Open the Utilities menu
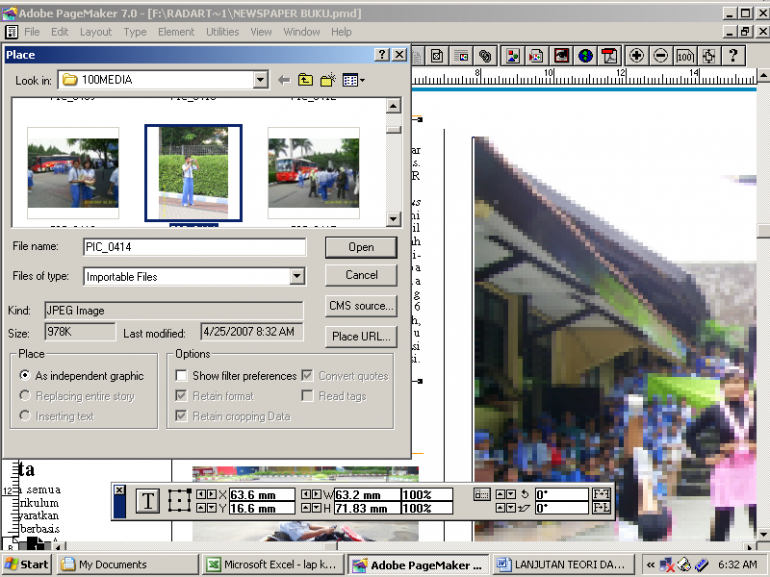This screenshot has height=577, width=770. tap(222, 32)
